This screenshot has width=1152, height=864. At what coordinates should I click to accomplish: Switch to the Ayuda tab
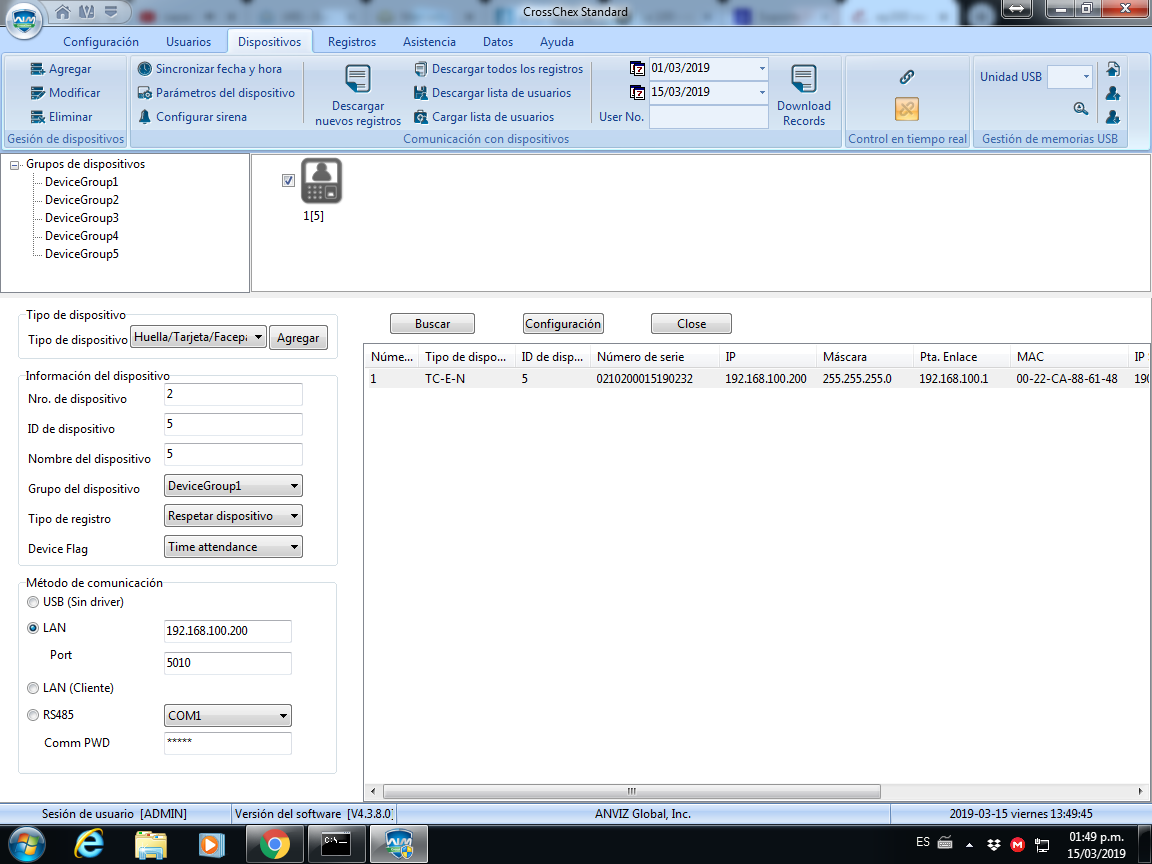click(557, 42)
